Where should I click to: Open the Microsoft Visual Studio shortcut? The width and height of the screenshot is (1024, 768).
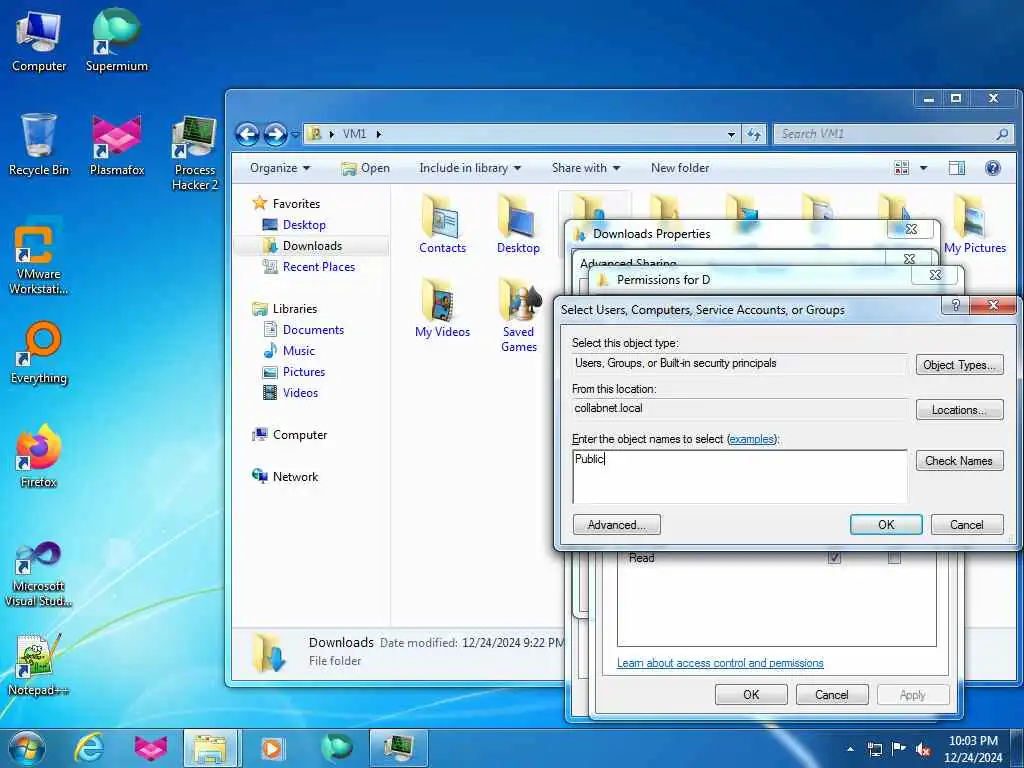click(39, 575)
